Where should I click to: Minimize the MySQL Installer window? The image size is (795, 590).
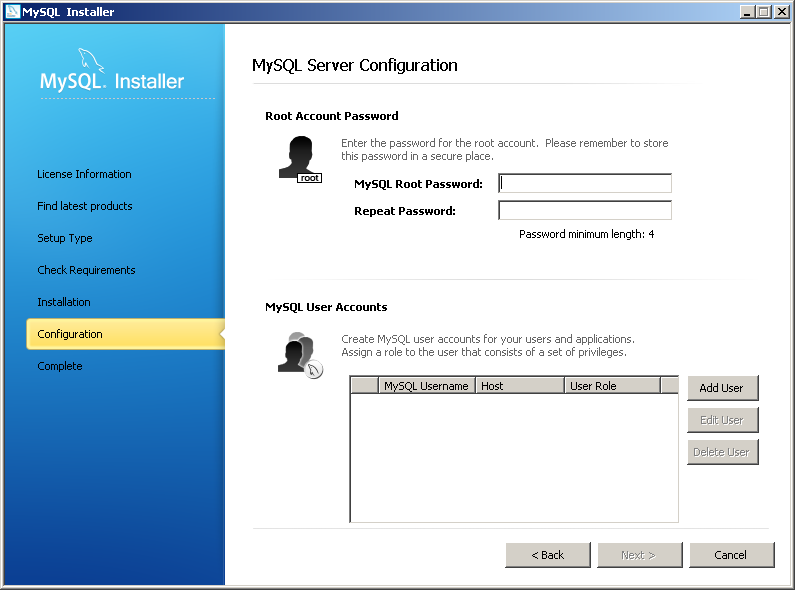(746, 12)
